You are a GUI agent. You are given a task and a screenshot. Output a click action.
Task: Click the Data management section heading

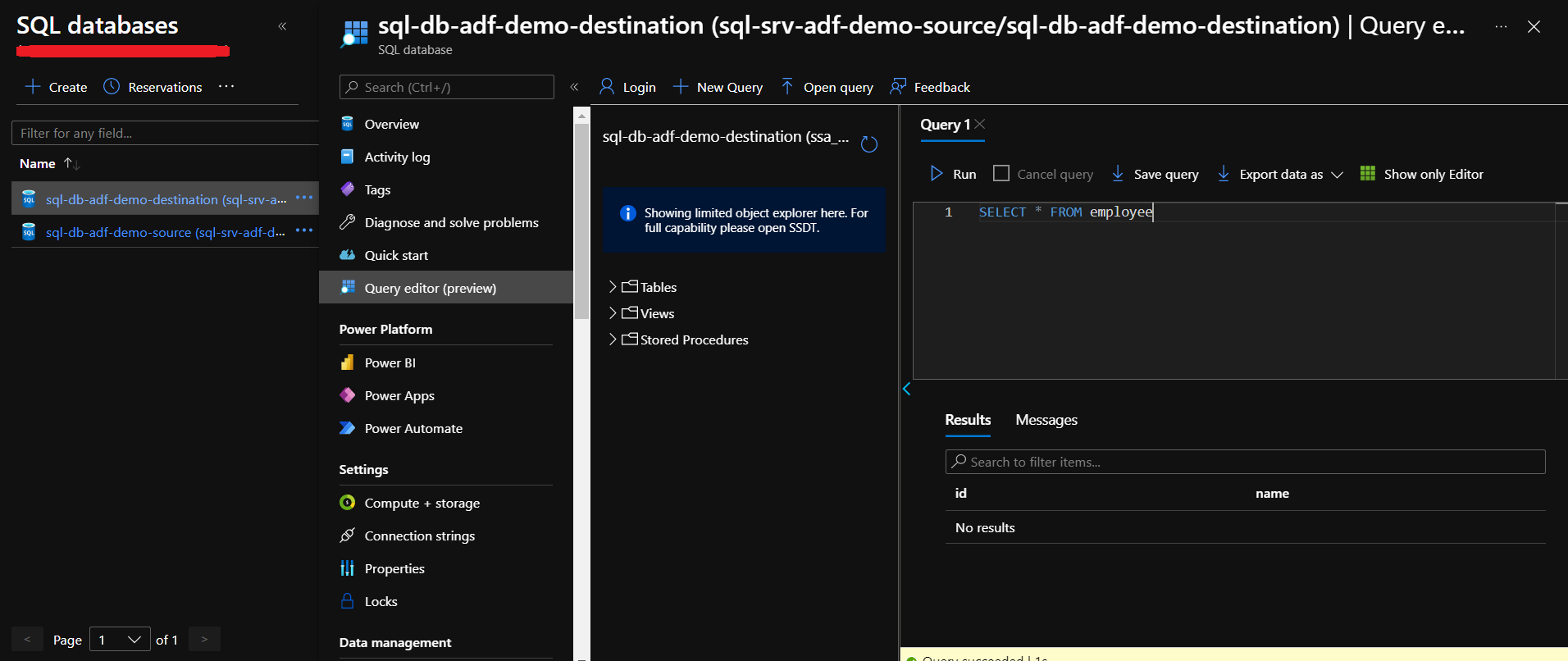[395, 642]
